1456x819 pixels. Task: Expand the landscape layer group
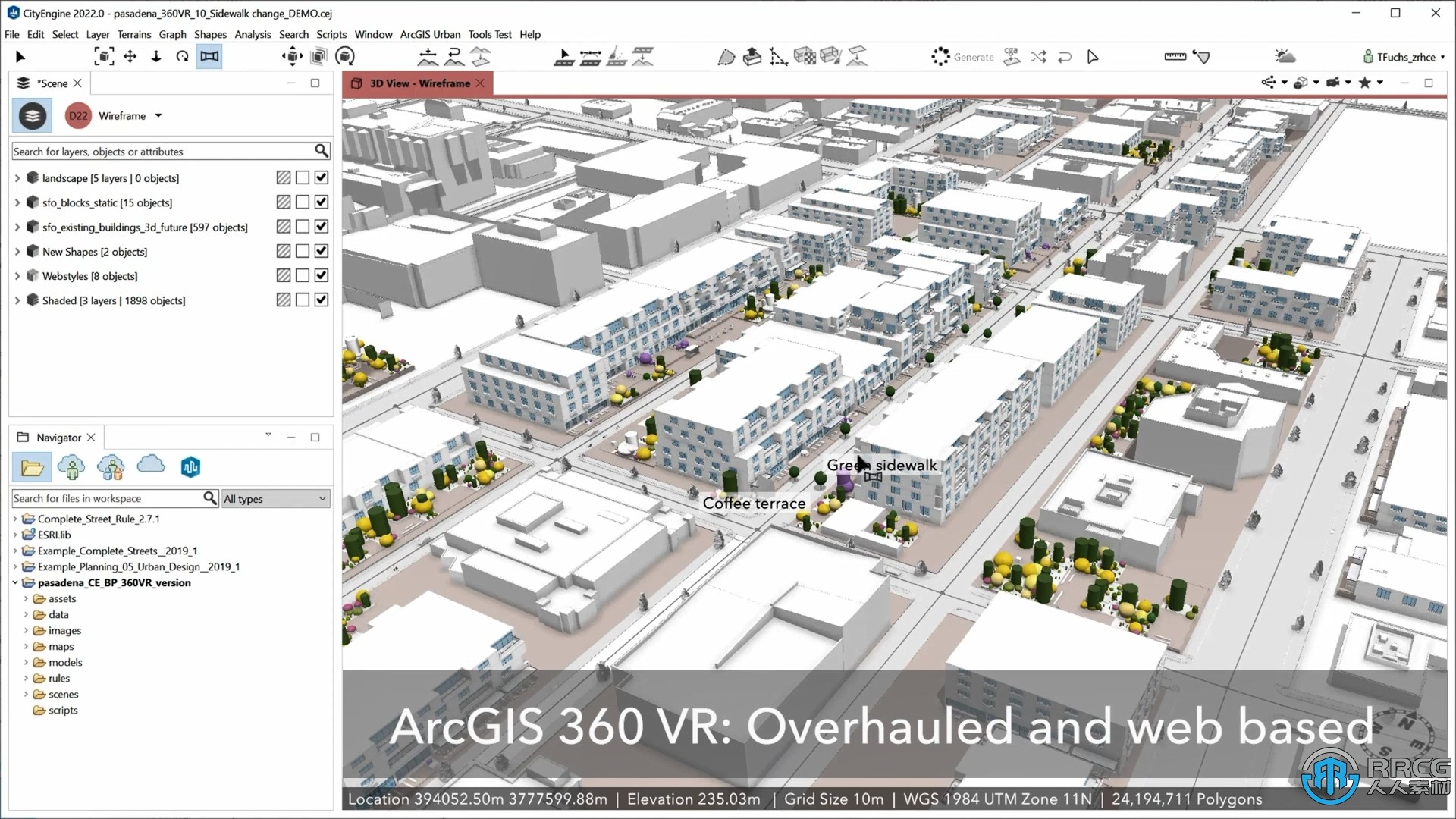click(x=17, y=178)
